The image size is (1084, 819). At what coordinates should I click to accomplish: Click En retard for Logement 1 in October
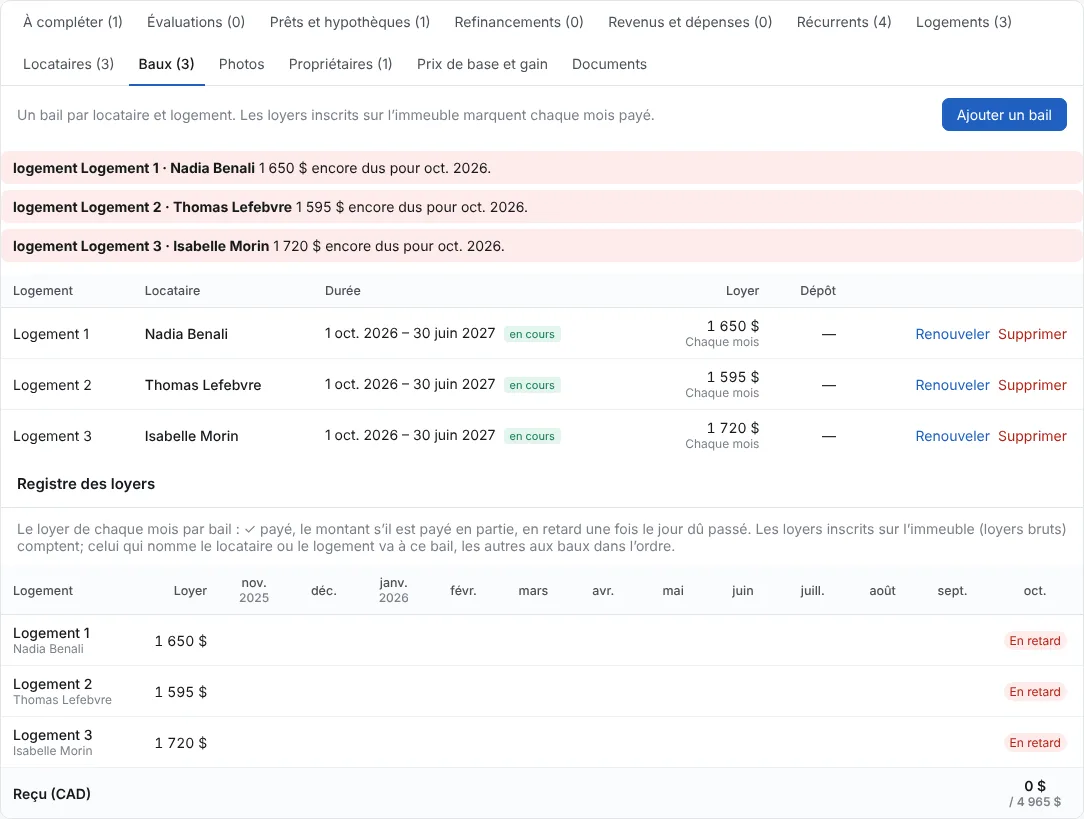1034,641
